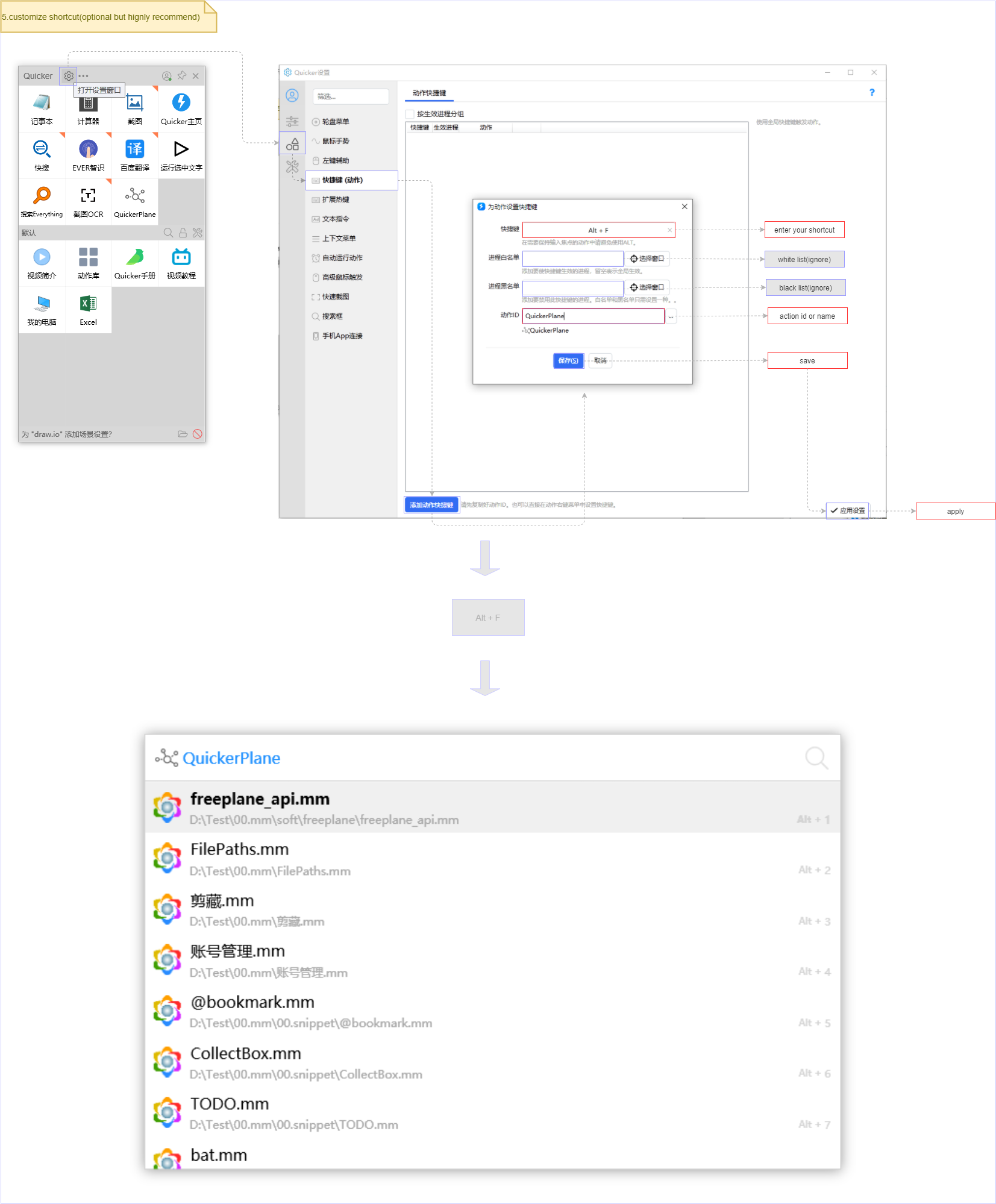Click the tools icon in the 默认 bar
Viewport: 996px width, 1204px height.
click(198, 233)
